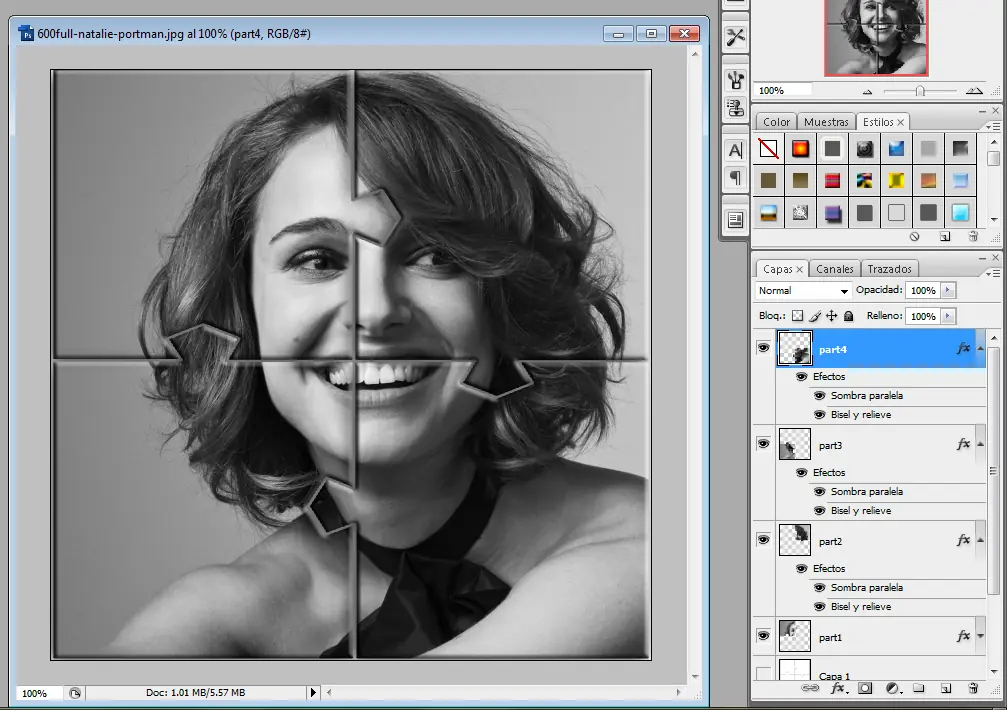Hide the part3 layer's Sombra paralela effect
1007x710 pixels.
(819, 492)
